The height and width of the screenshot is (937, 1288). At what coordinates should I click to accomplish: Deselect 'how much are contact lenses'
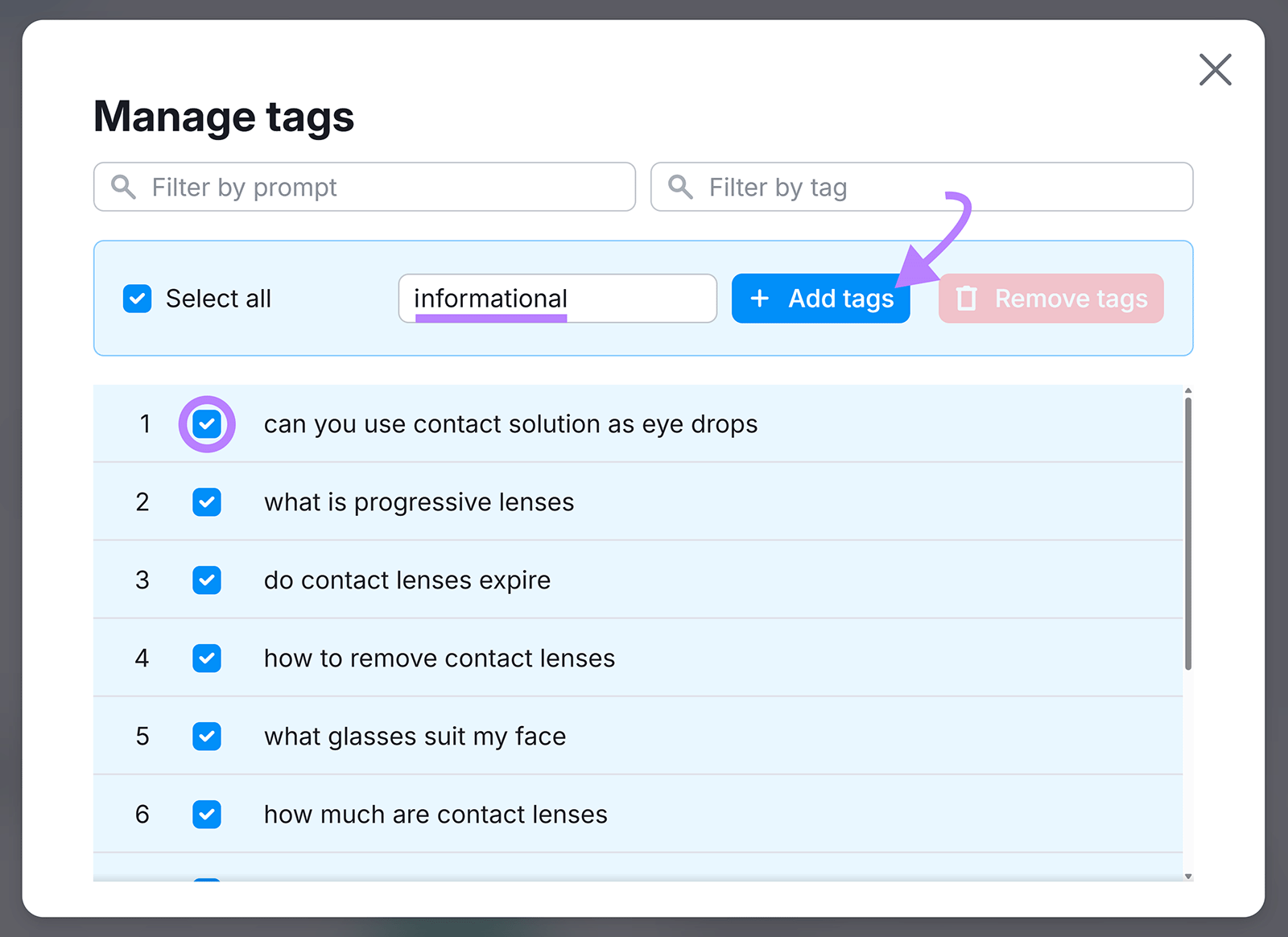click(207, 814)
